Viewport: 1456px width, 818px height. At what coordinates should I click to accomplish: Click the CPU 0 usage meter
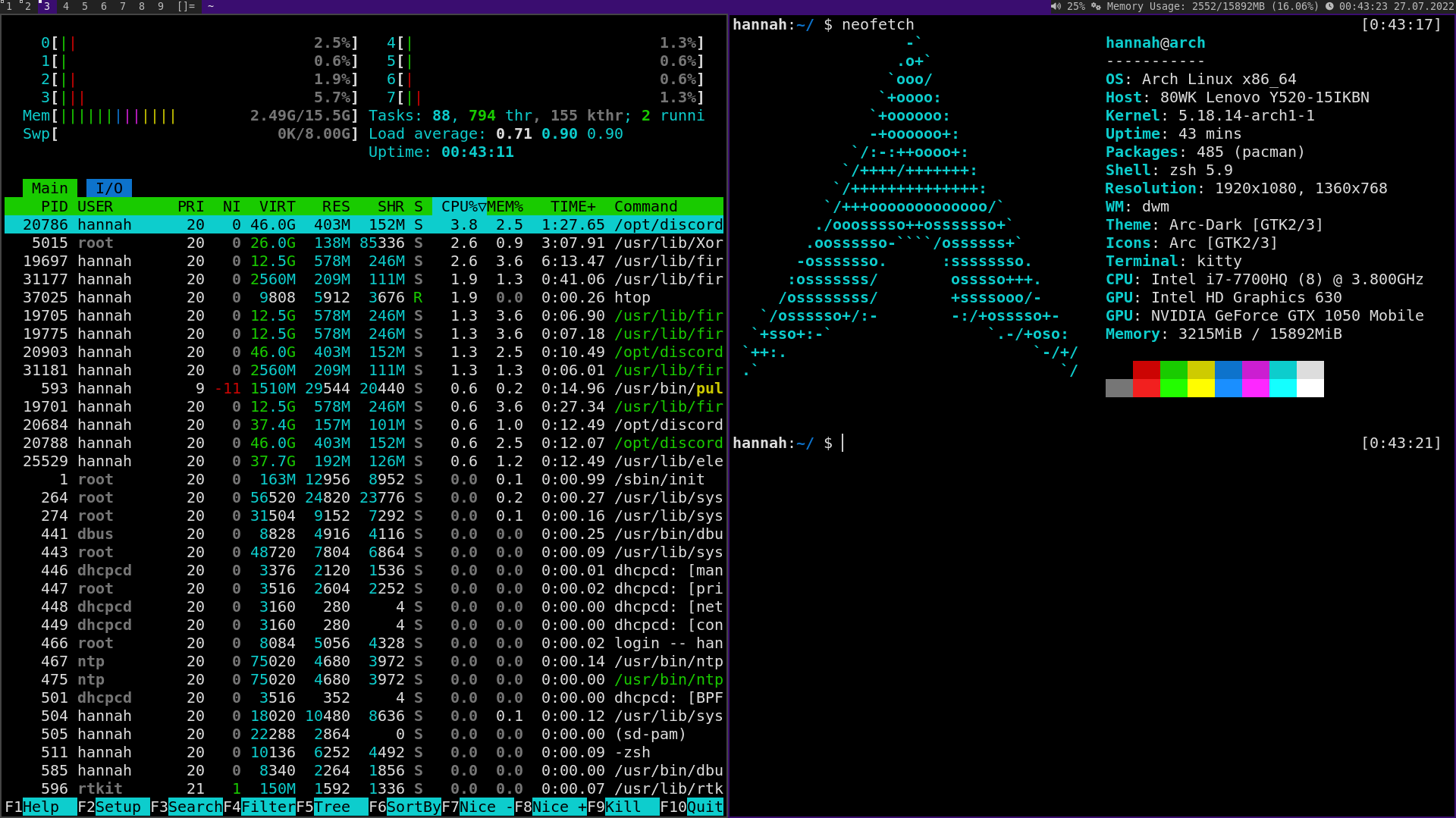(200, 42)
